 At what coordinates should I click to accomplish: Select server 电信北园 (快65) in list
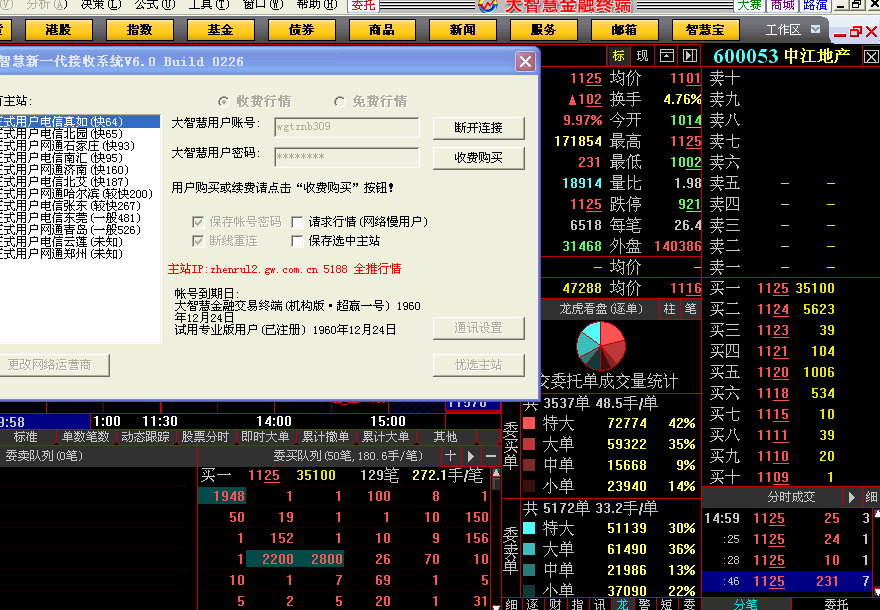(79, 134)
